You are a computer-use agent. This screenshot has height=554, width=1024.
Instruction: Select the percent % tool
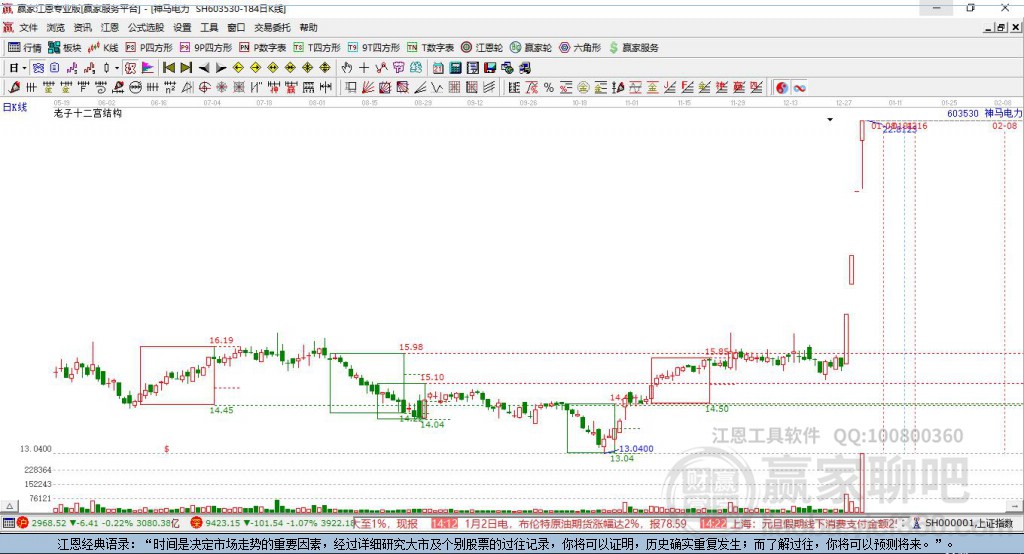click(549, 88)
